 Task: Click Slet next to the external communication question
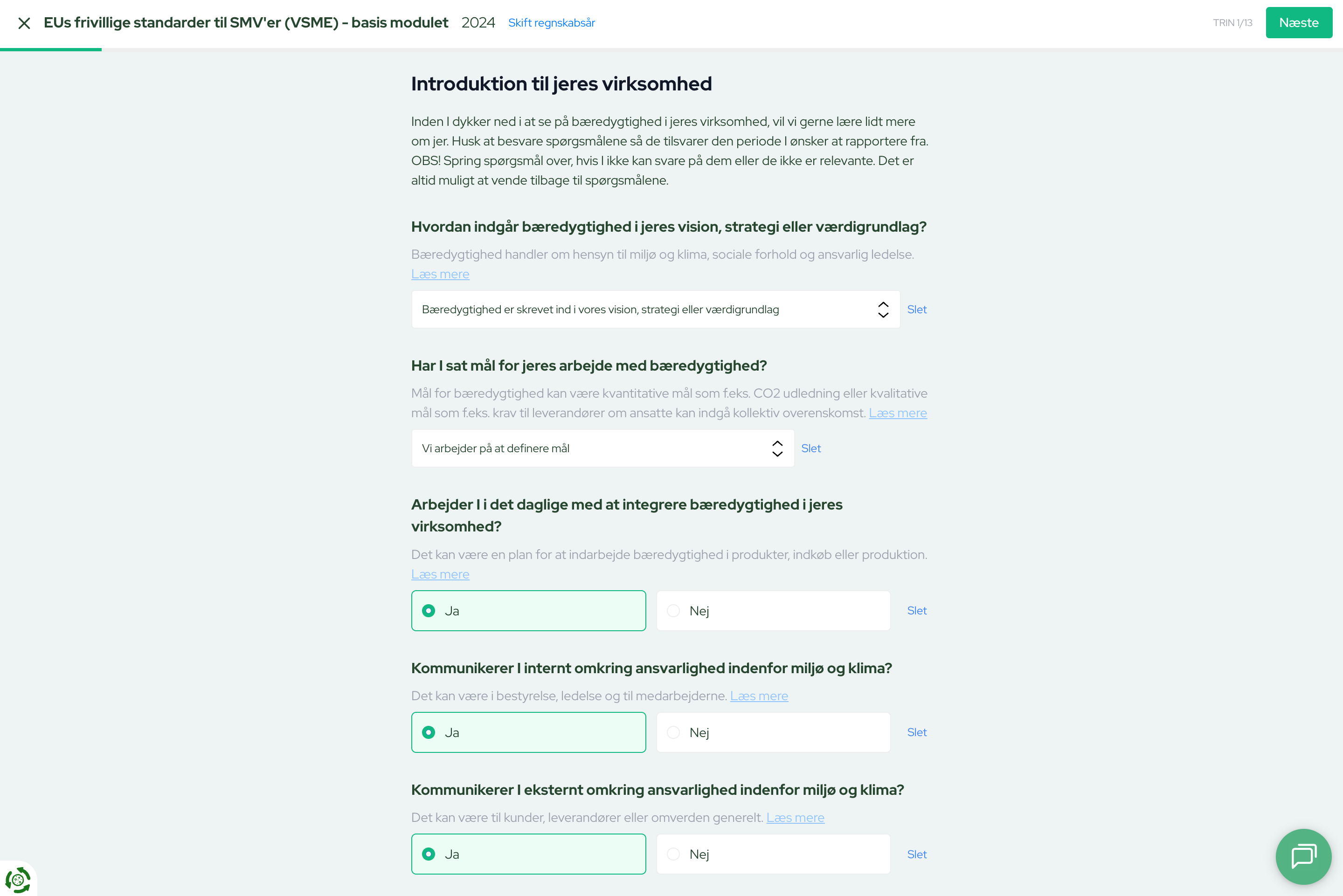click(917, 854)
